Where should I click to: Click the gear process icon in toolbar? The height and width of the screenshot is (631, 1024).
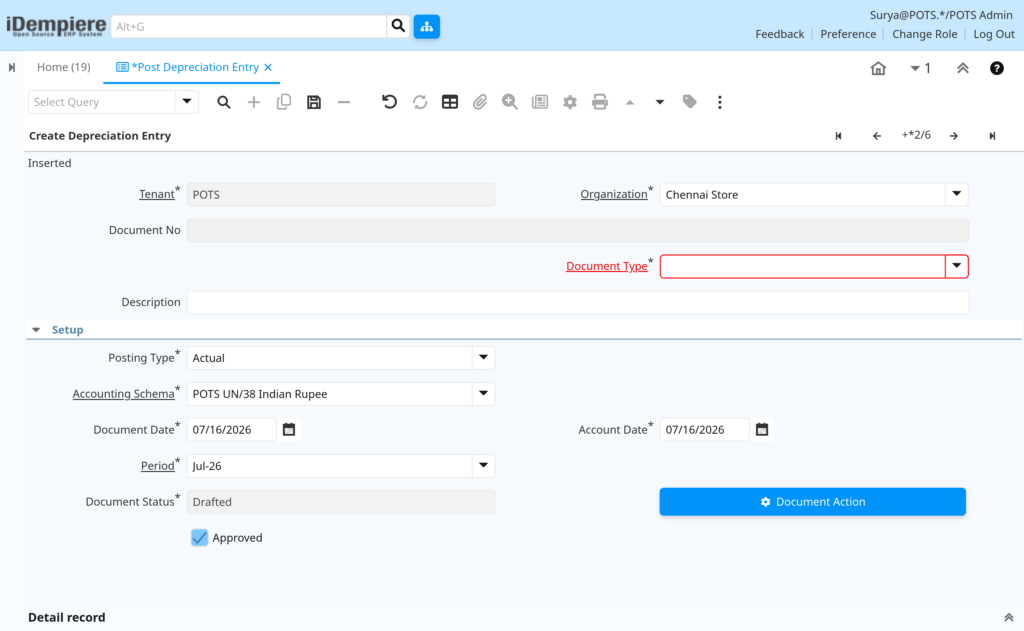tap(569, 102)
